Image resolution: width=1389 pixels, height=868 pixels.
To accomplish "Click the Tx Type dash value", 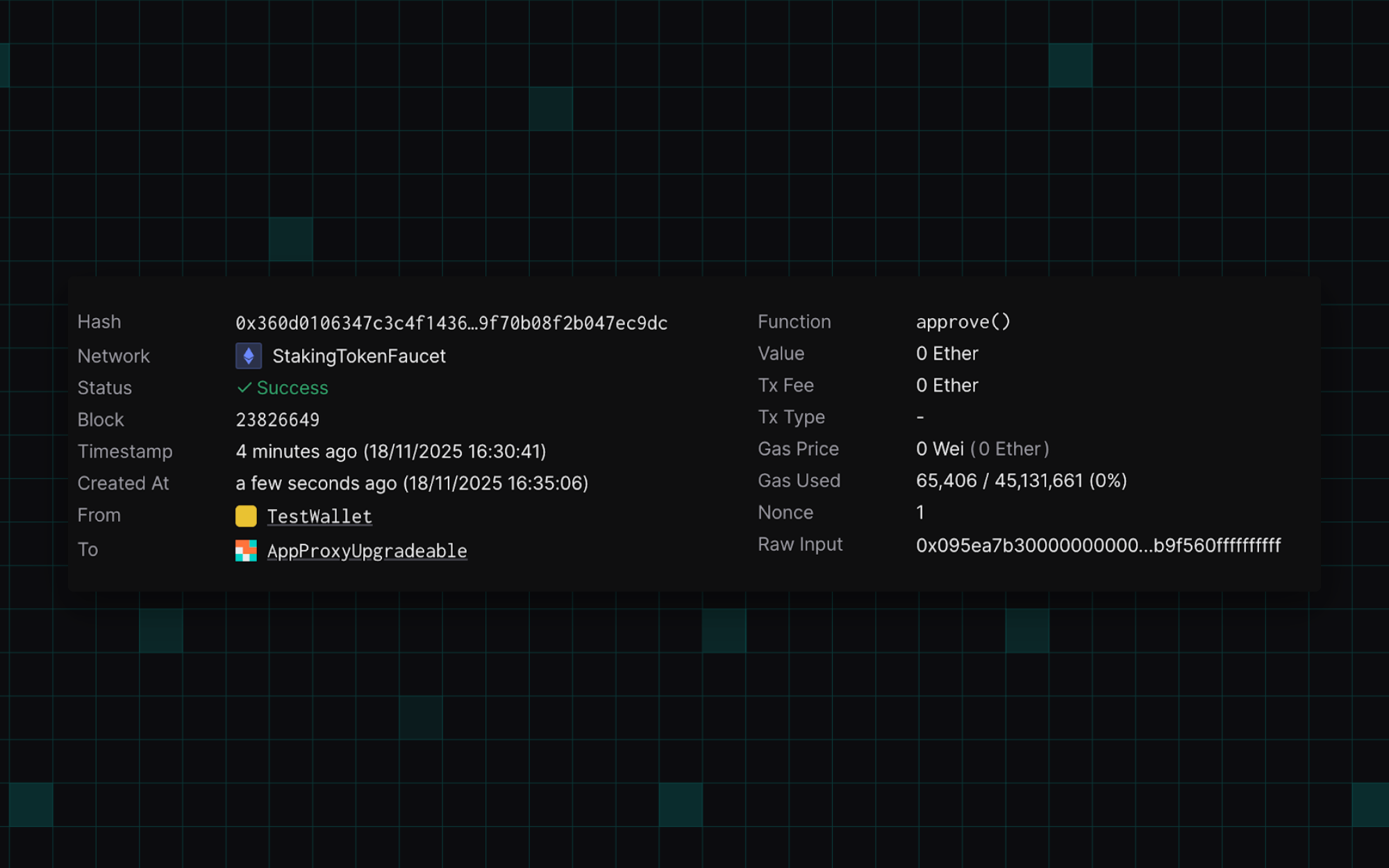I will [920, 417].
